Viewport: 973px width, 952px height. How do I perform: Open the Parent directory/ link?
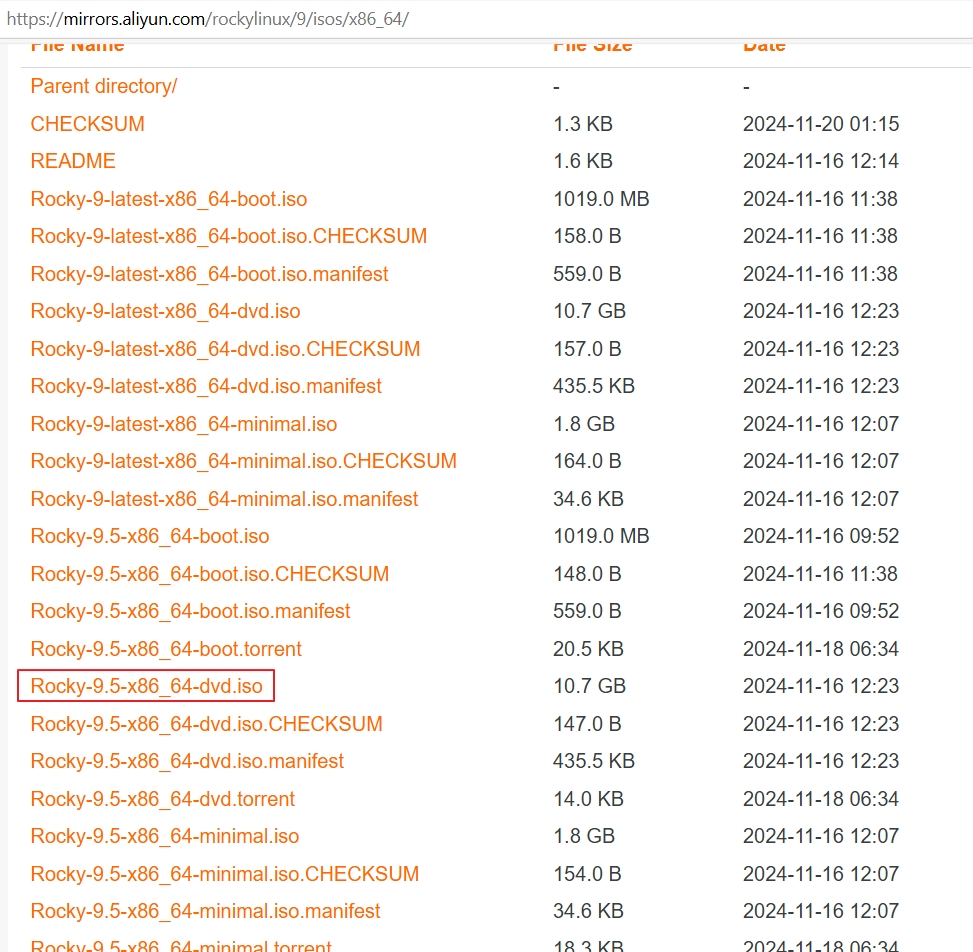point(104,86)
